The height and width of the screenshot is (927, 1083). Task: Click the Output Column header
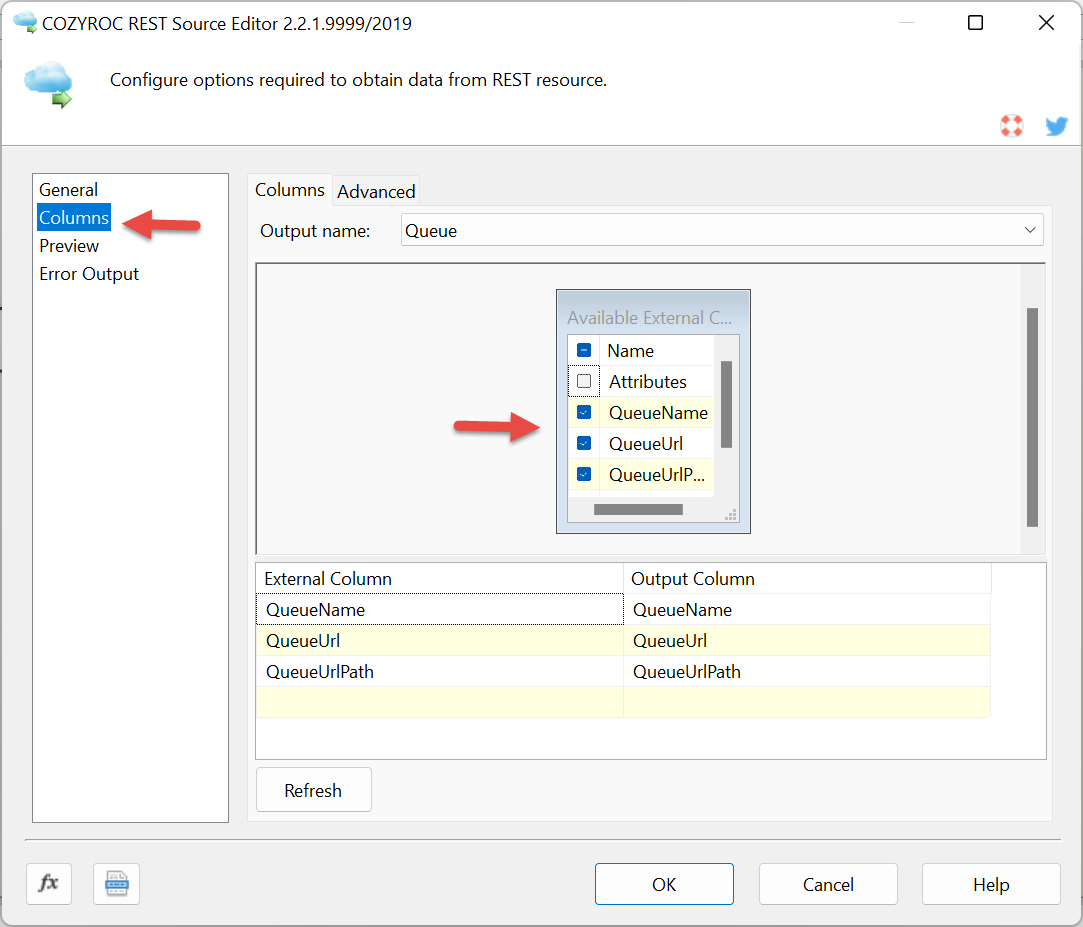tap(807, 579)
